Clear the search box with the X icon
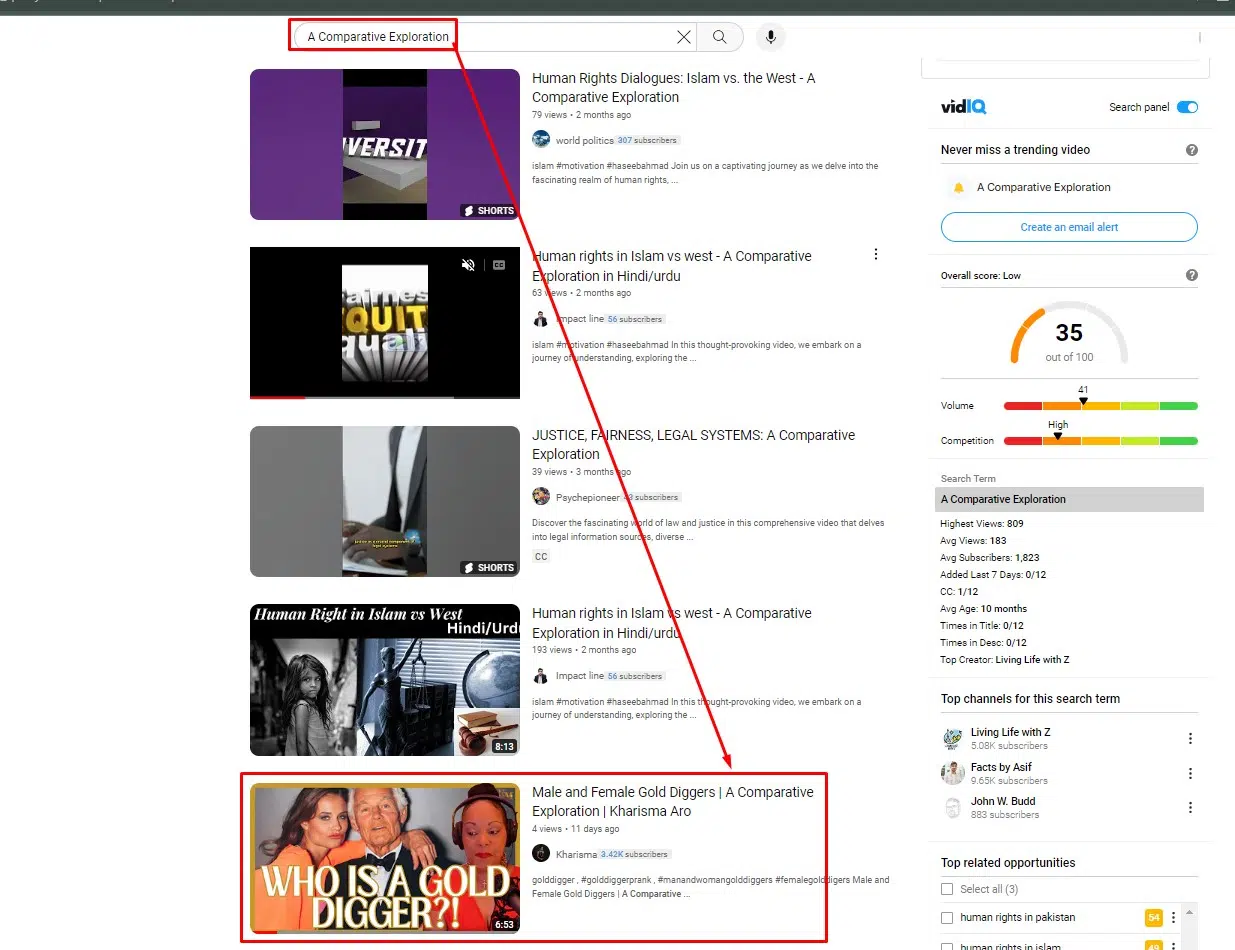 tap(684, 37)
